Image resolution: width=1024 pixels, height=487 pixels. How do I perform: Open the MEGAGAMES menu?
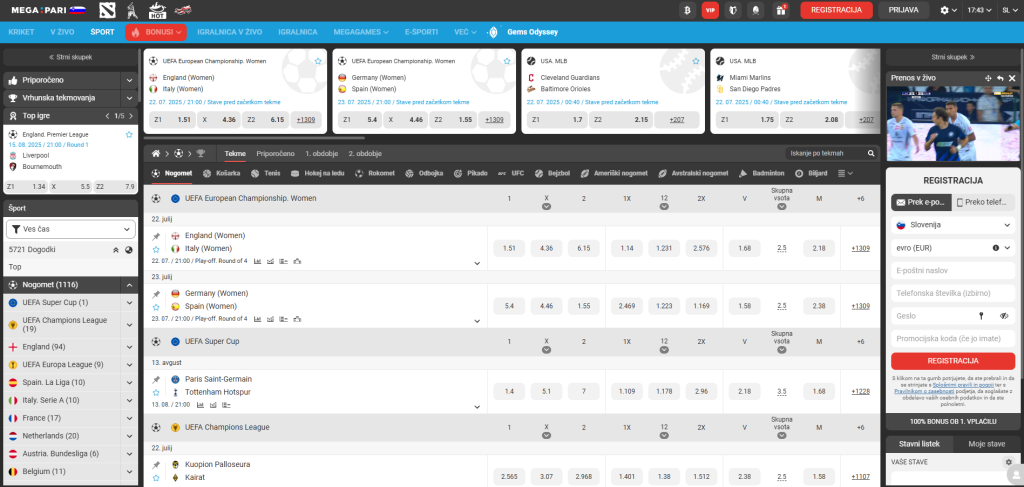pos(360,32)
